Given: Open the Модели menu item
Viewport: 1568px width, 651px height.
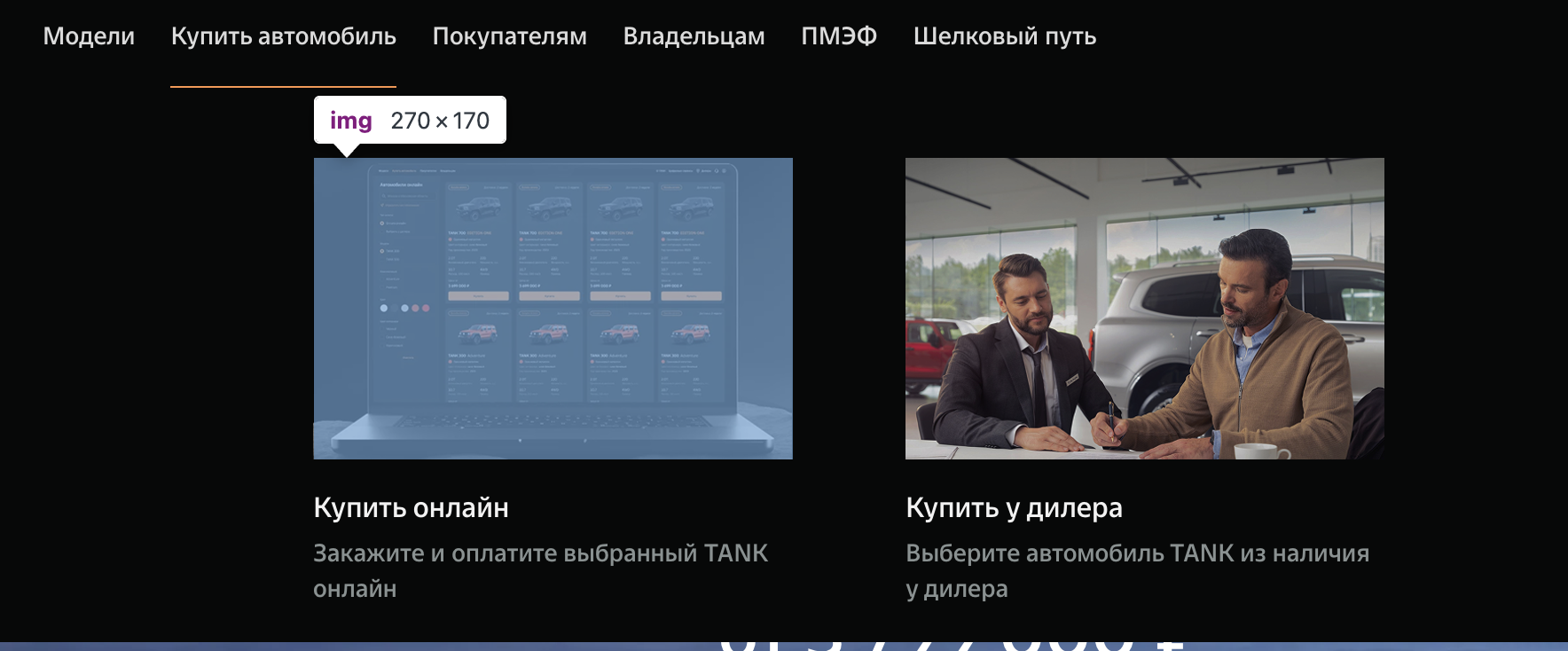Looking at the screenshot, I should [89, 36].
